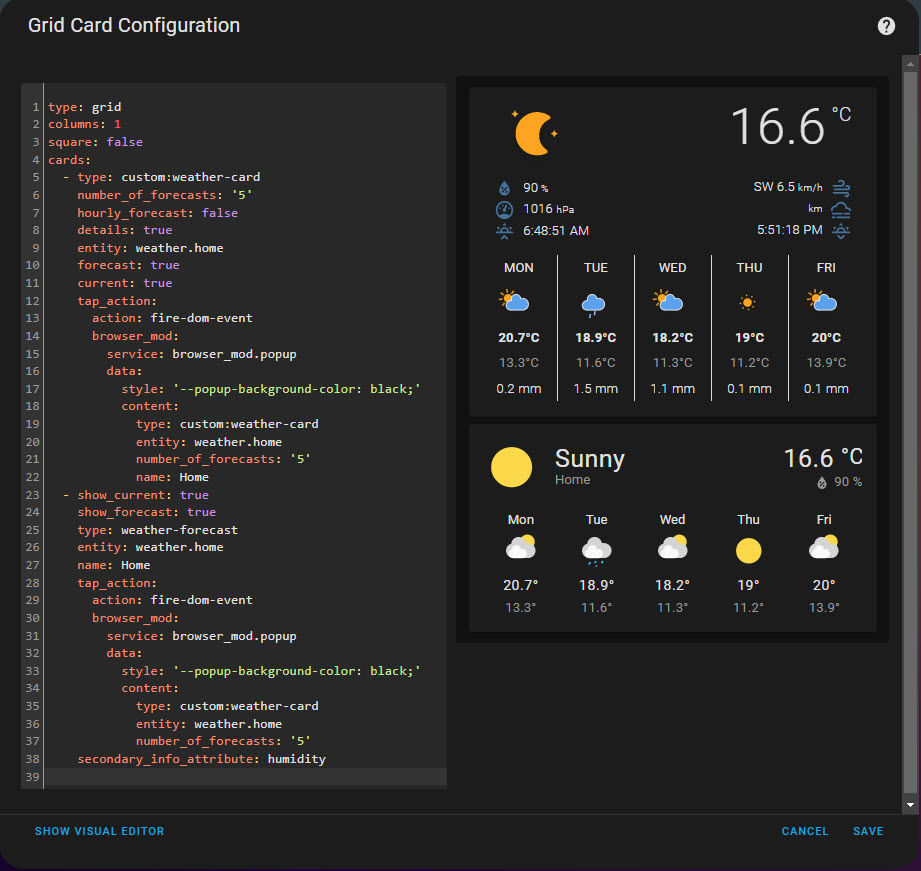
Task: Click Friday's sun-and-cloud forecast icon
Action: point(825,300)
